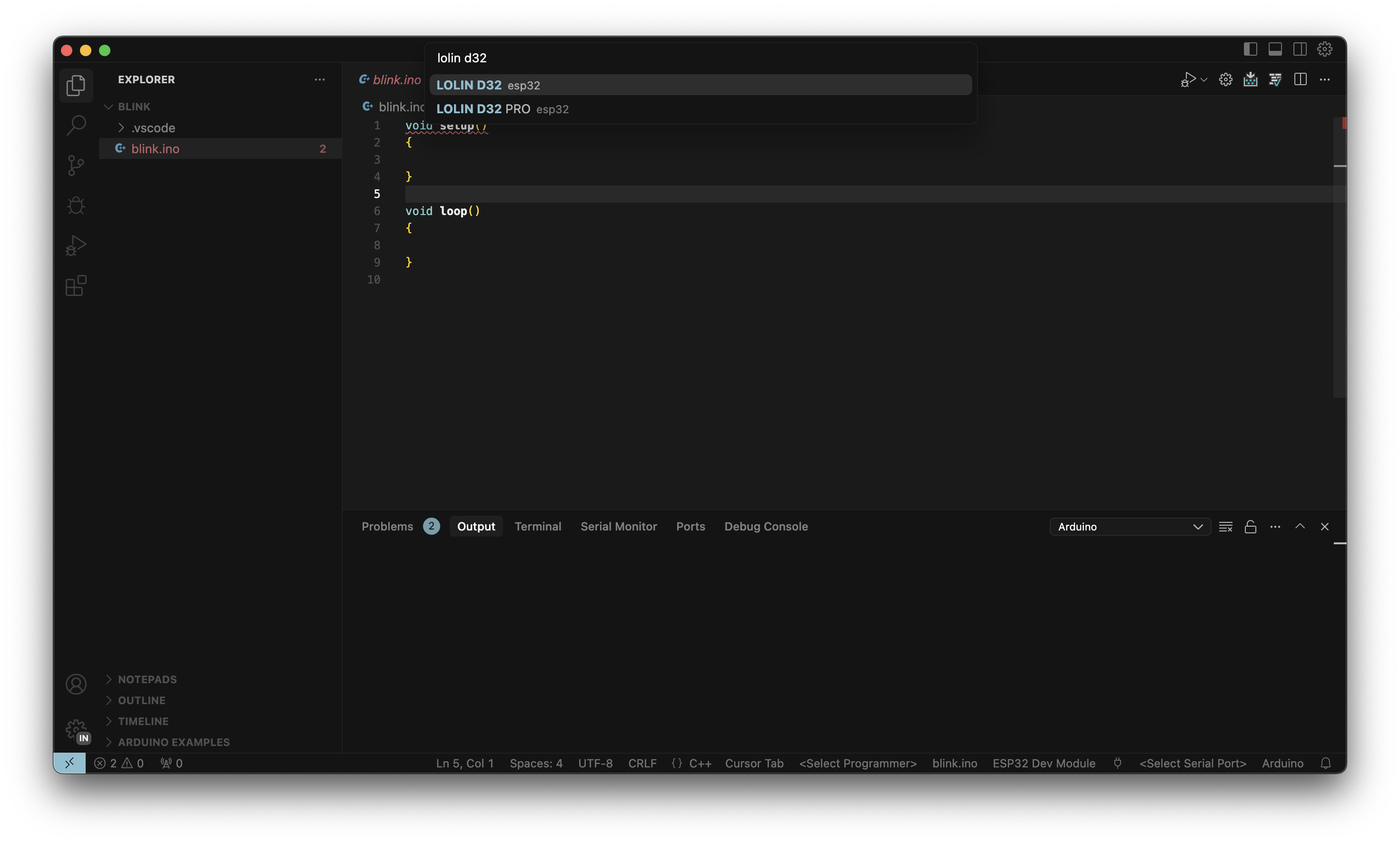The width and height of the screenshot is (1400, 844).
Task: Toggle the bottom panel layout button
Action: [1275, 49]
